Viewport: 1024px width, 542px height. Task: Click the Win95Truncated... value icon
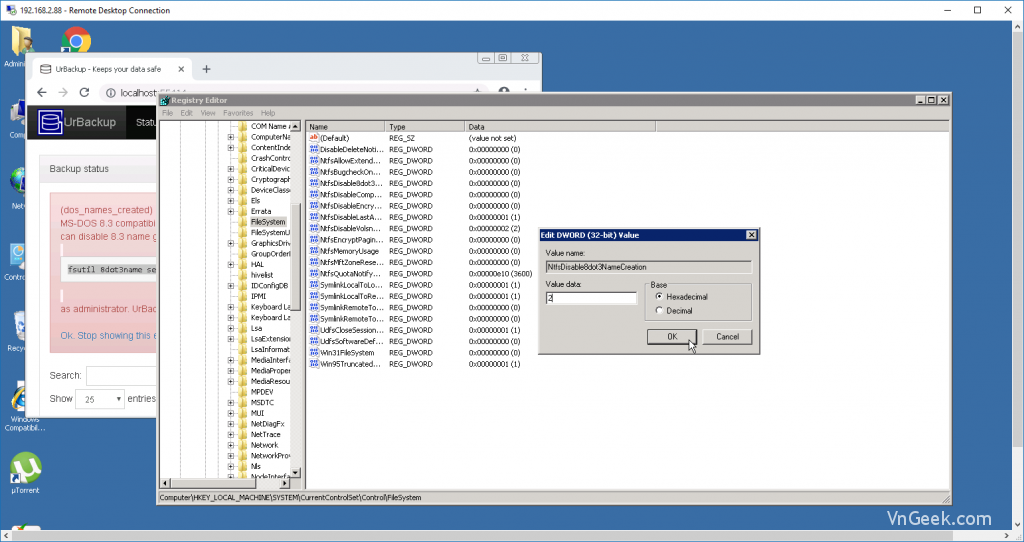(x=313, y=364)
